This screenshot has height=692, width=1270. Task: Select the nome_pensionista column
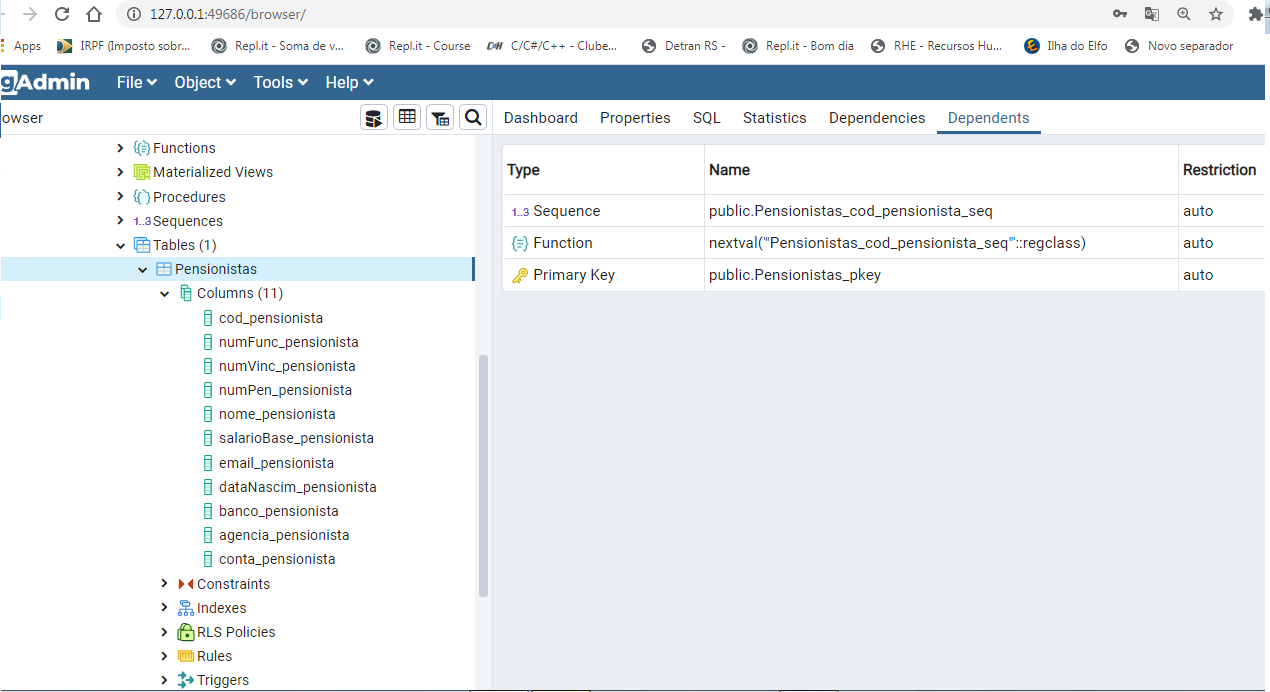(x=277, y=414)
